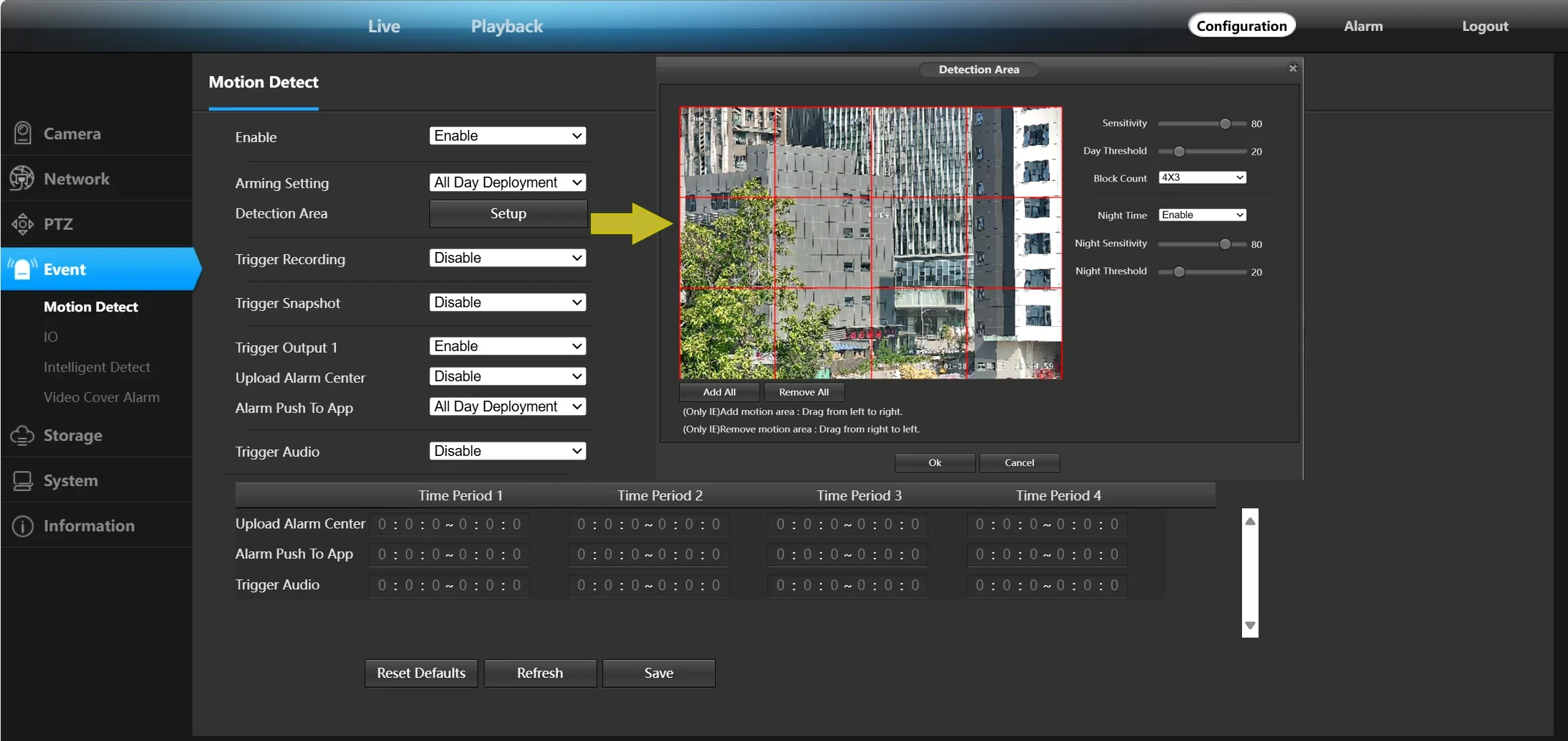Image resolution: width=1568 pixels, height=741 pixels.
Task: Select the PTZ directional icon
Action: (x=22, y=224)
